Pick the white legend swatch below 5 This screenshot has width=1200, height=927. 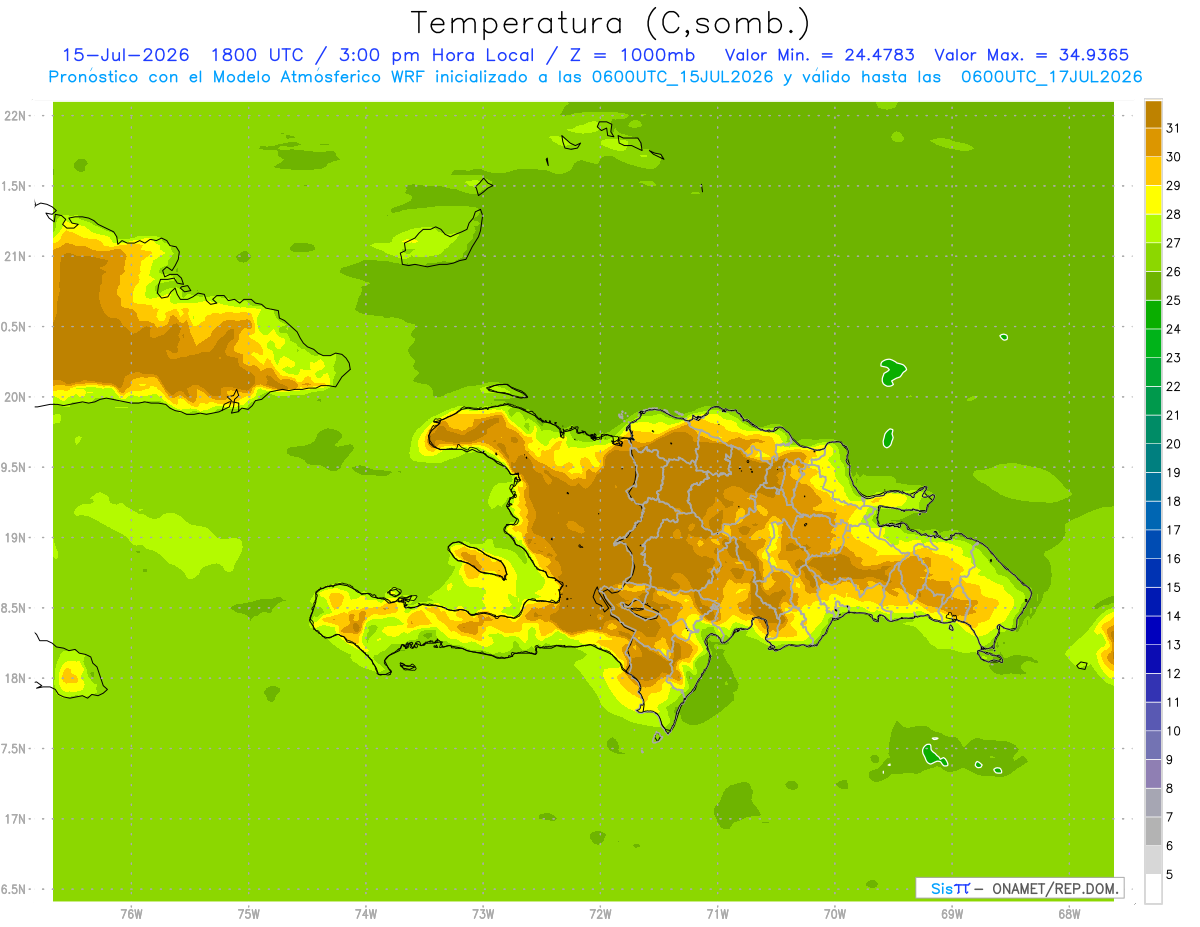click(1153, 888)
